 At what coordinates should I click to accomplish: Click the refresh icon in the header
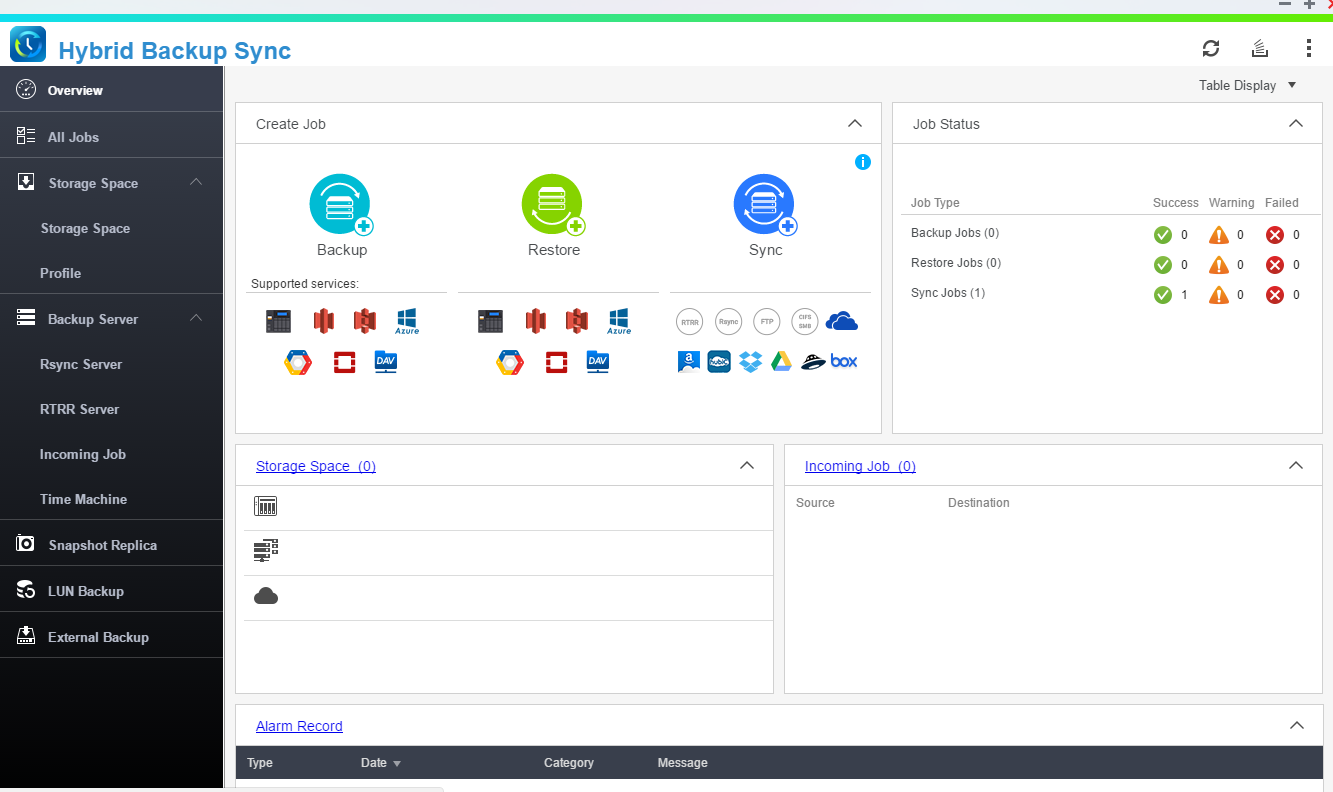(1211, 48)
